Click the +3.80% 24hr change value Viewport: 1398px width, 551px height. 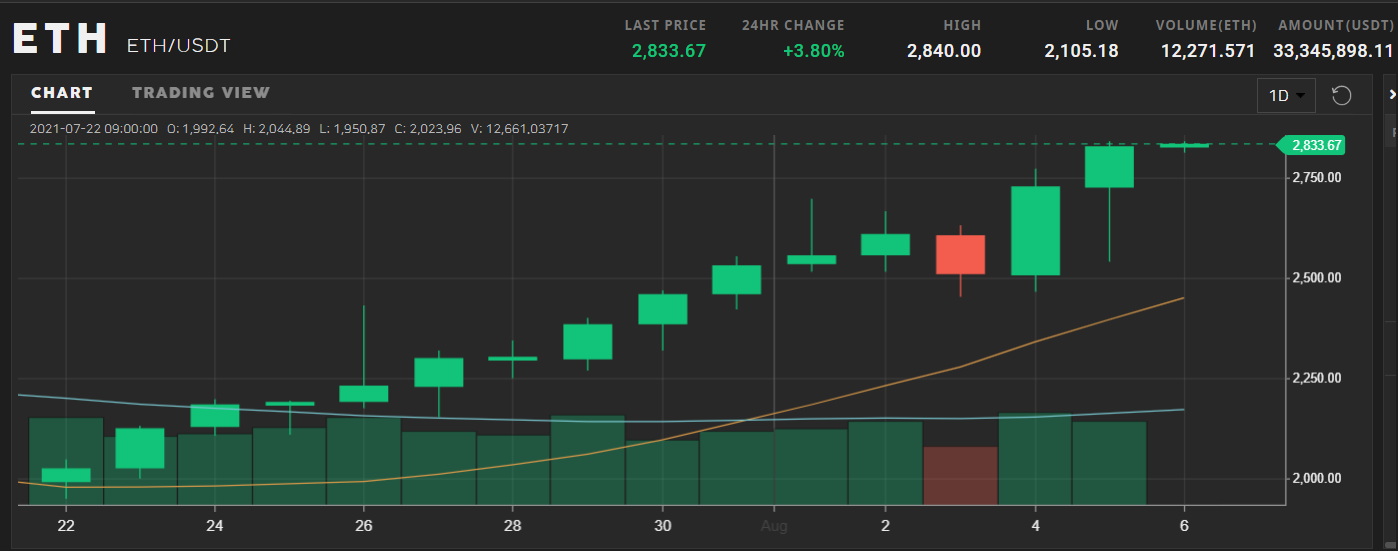coord(814,51)
